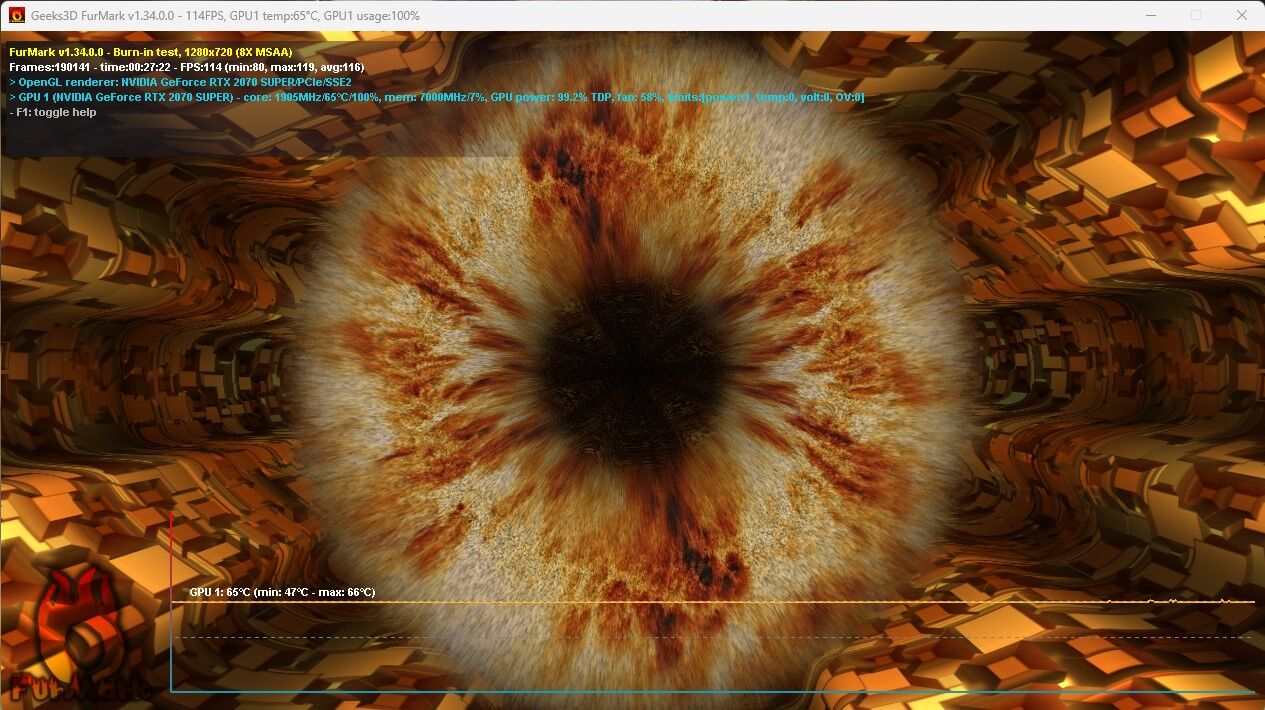Click the 'OpenGL renderer: NVIDIA GeForce RTX 2070 SUPER' line
The height and width of the screenshot is (710, 1265).
180,82
